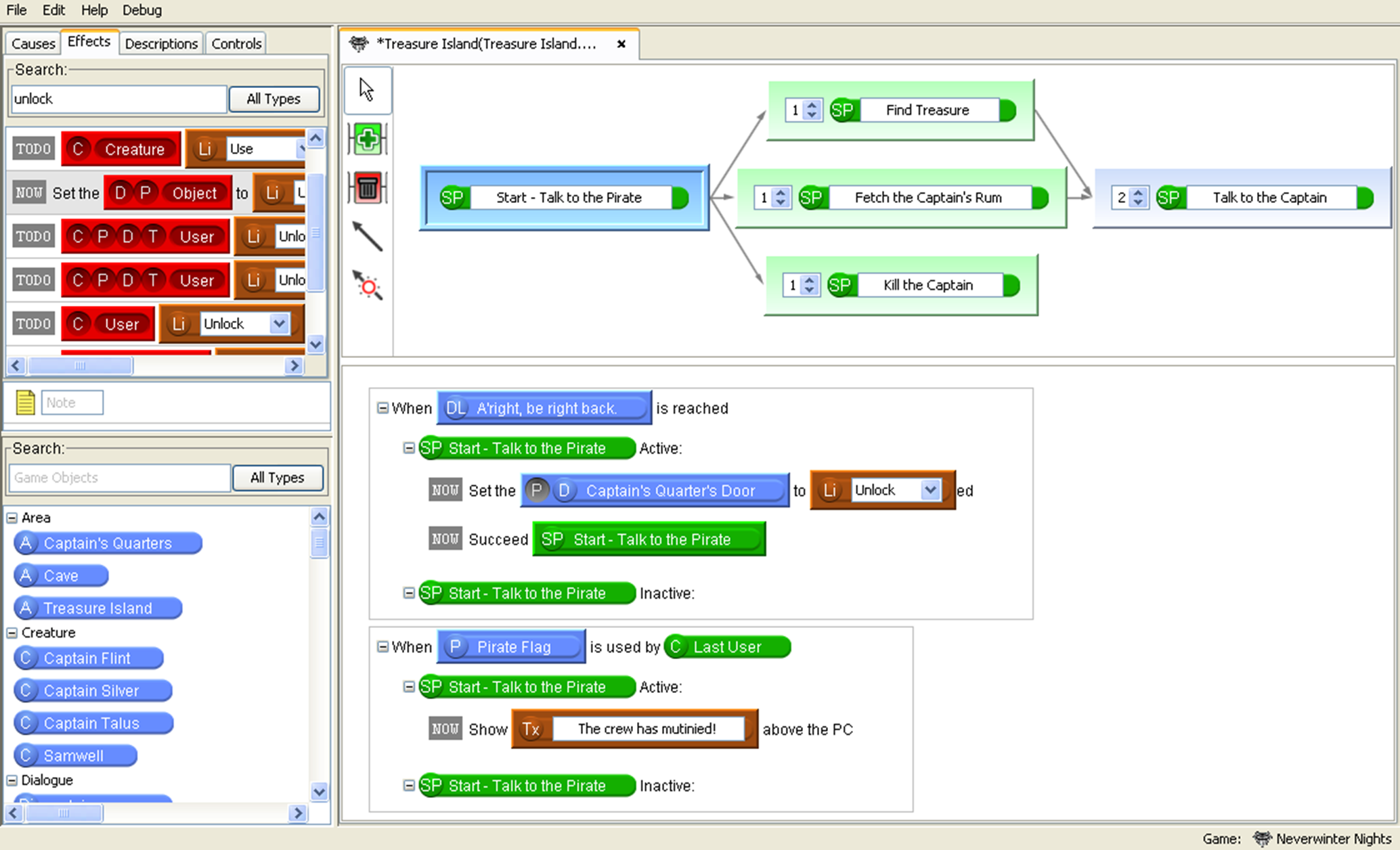The width and height of the screenshot is (1400, 850).
Task: Increase the Find Treasure node number stepper
Action: tap(812, 105)
